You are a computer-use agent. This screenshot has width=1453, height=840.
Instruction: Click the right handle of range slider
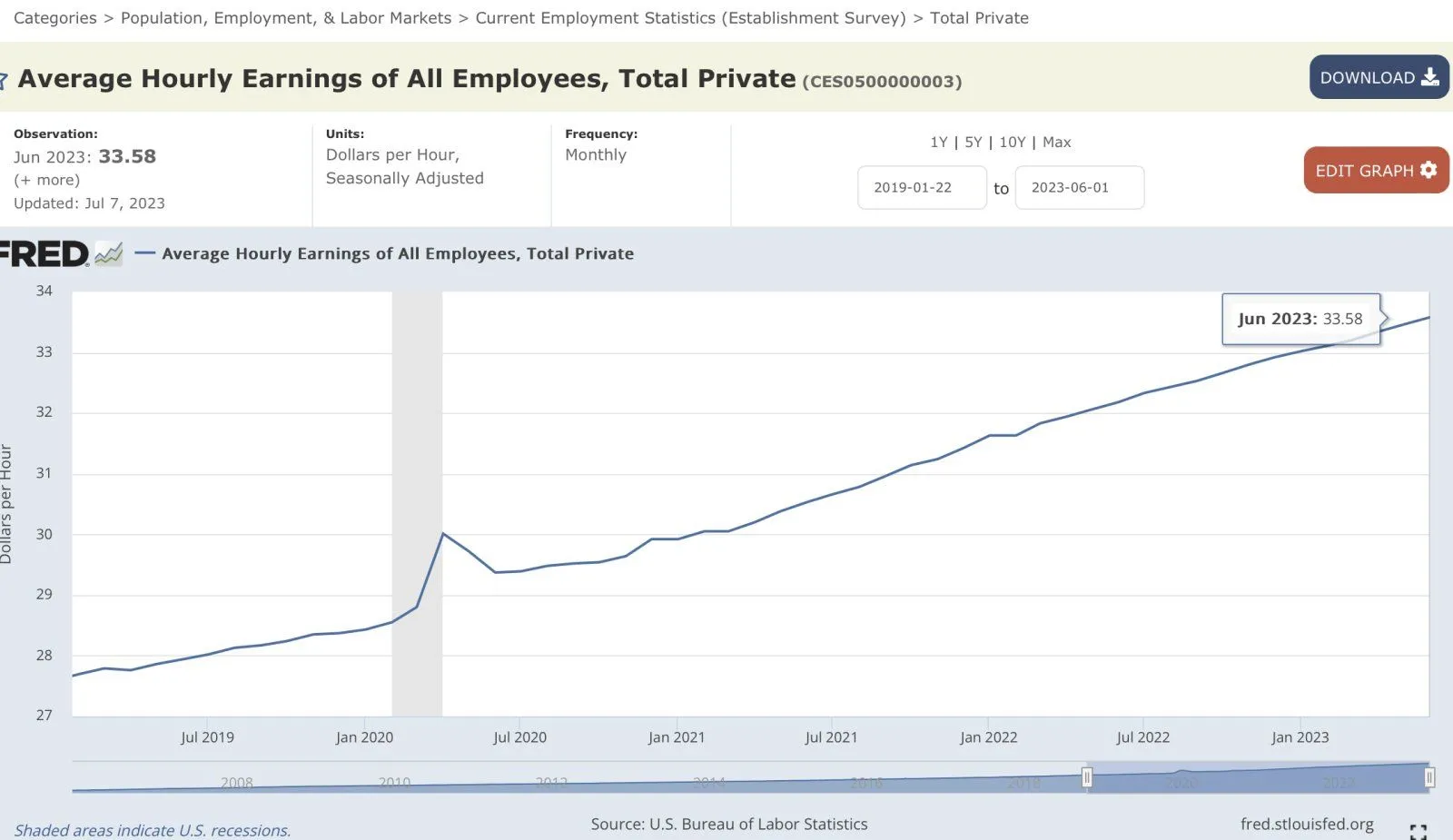[x=1429, y=777]
